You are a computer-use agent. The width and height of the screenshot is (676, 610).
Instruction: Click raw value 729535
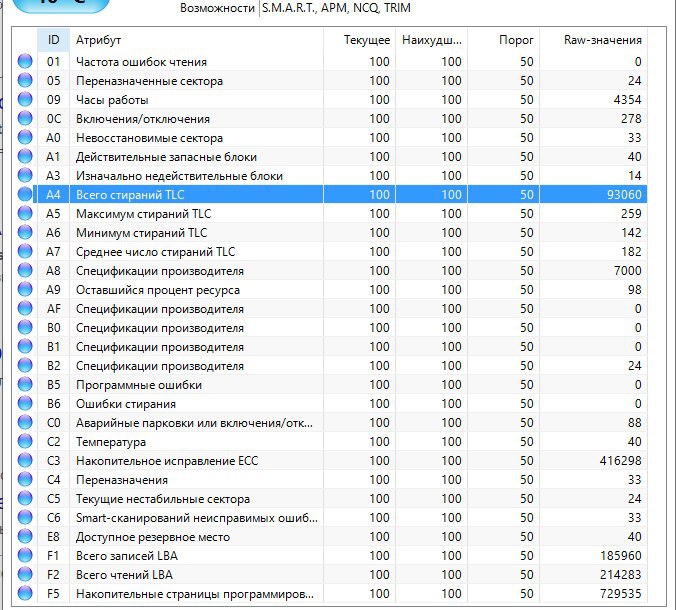(620, 594)
